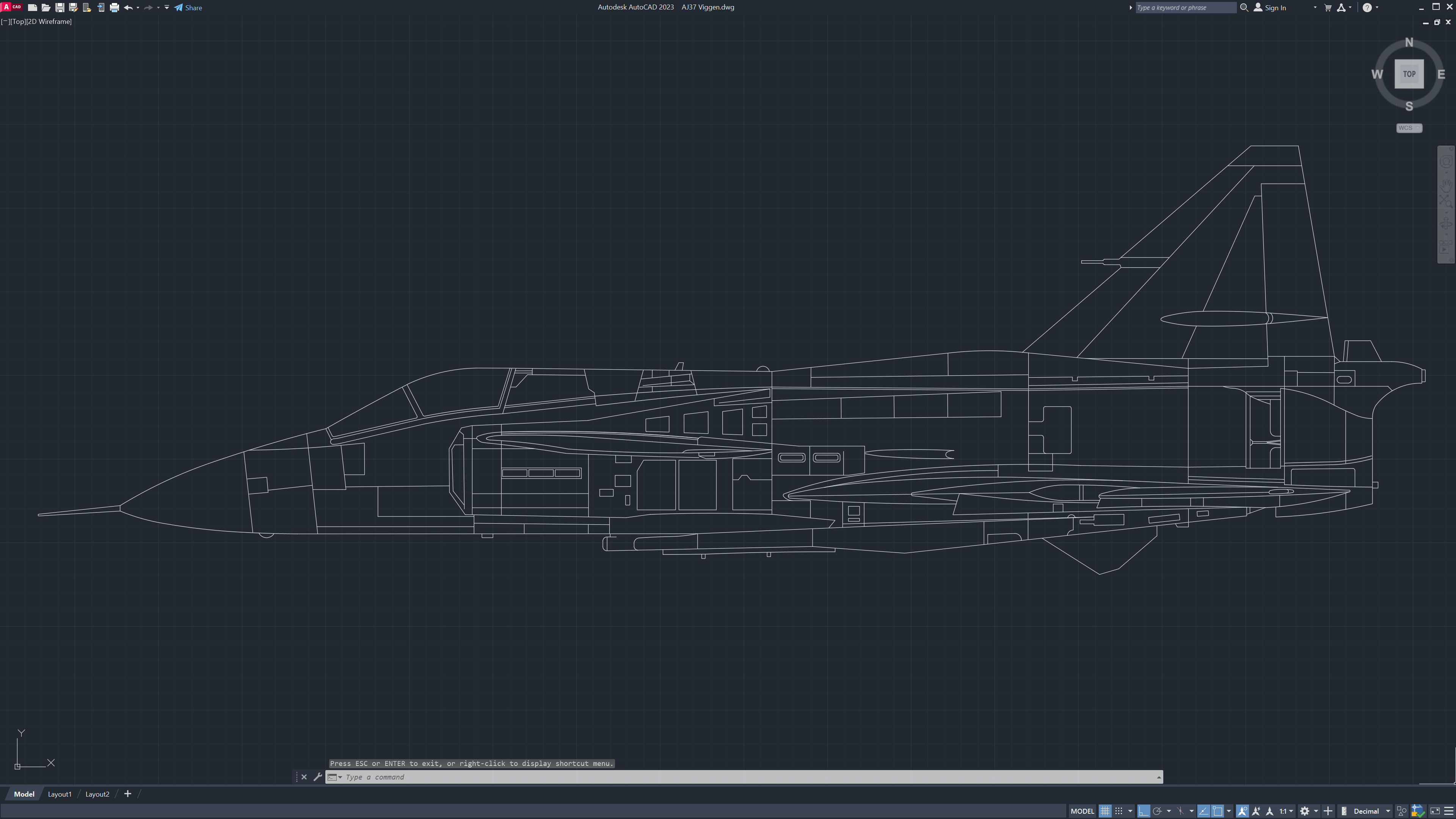
Task: Open the Workspace Switching gear icon
Action: pyautogui.click(x=1304, y=811)
